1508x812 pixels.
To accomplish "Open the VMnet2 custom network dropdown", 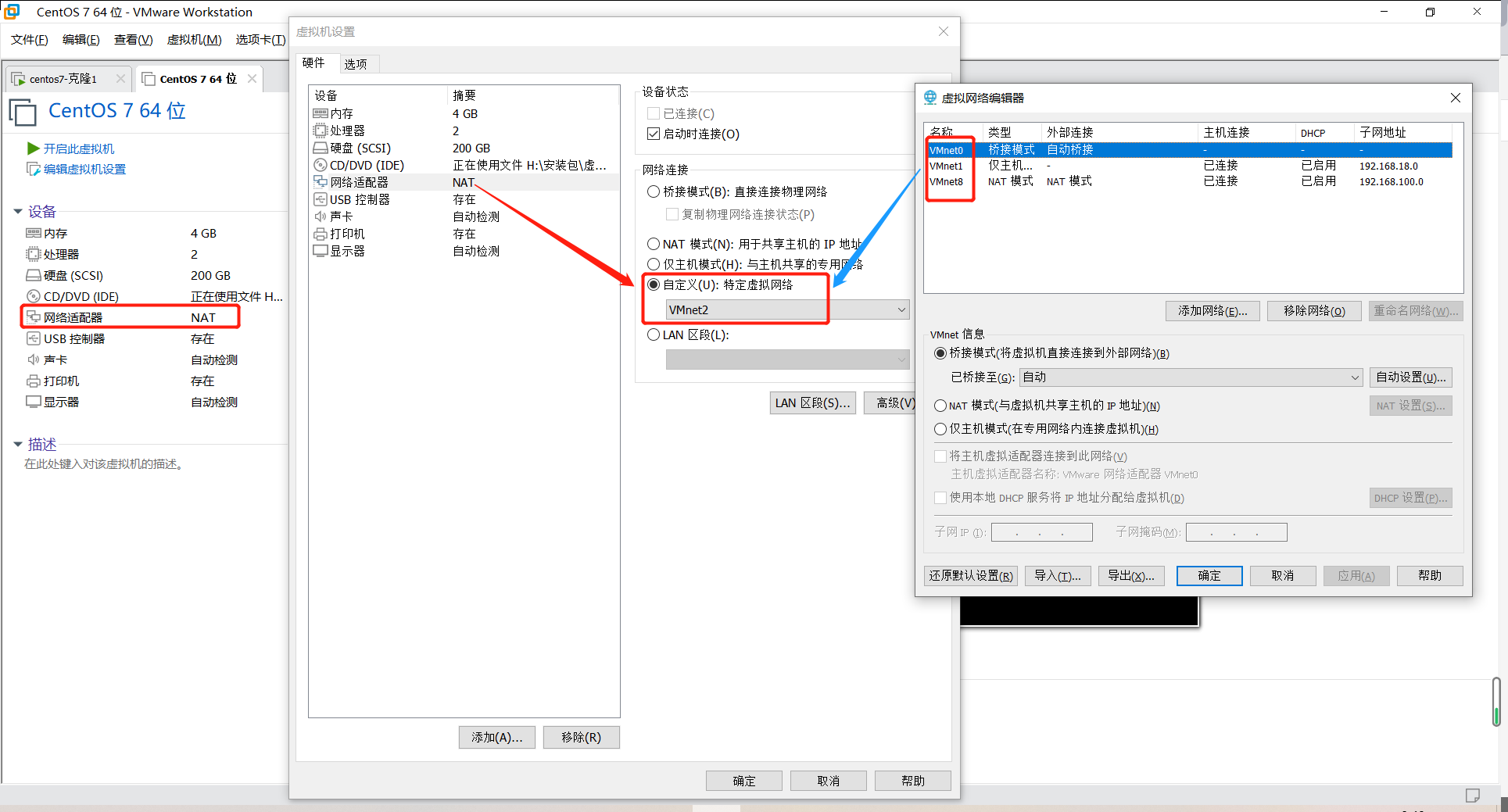I will click(787, 309).
